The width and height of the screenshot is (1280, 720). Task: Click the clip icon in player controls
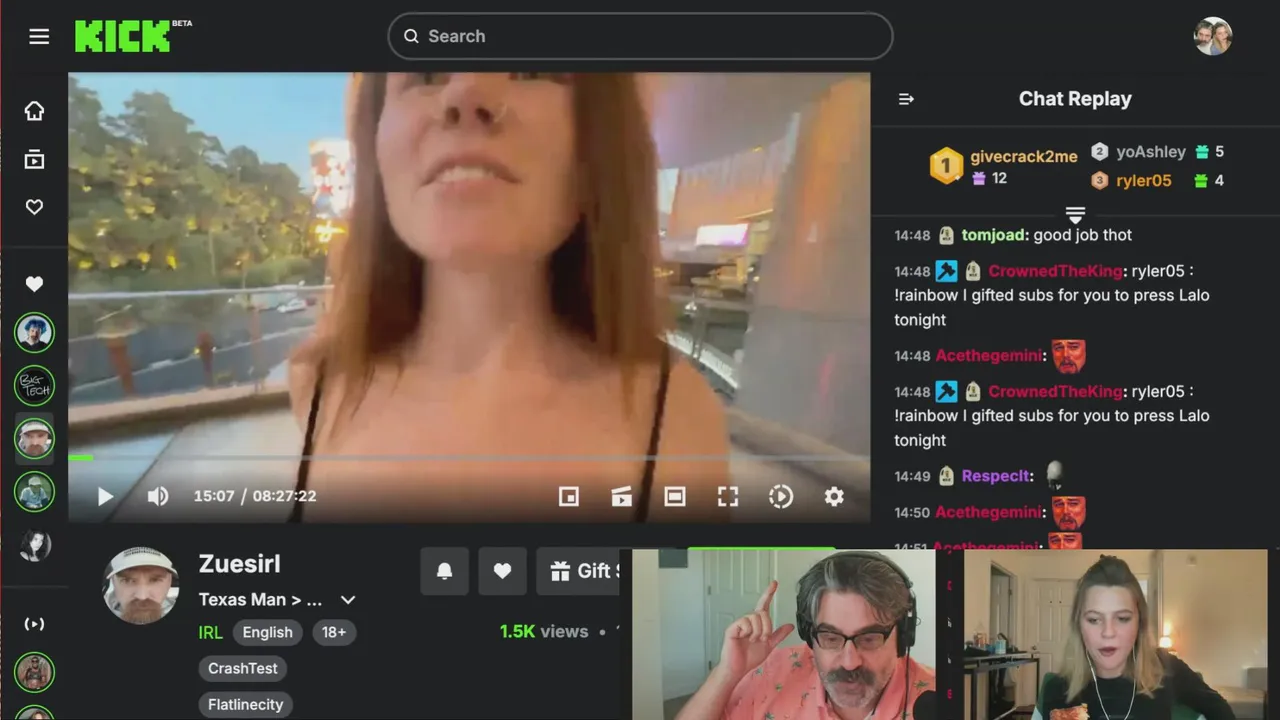coord(622,496)
